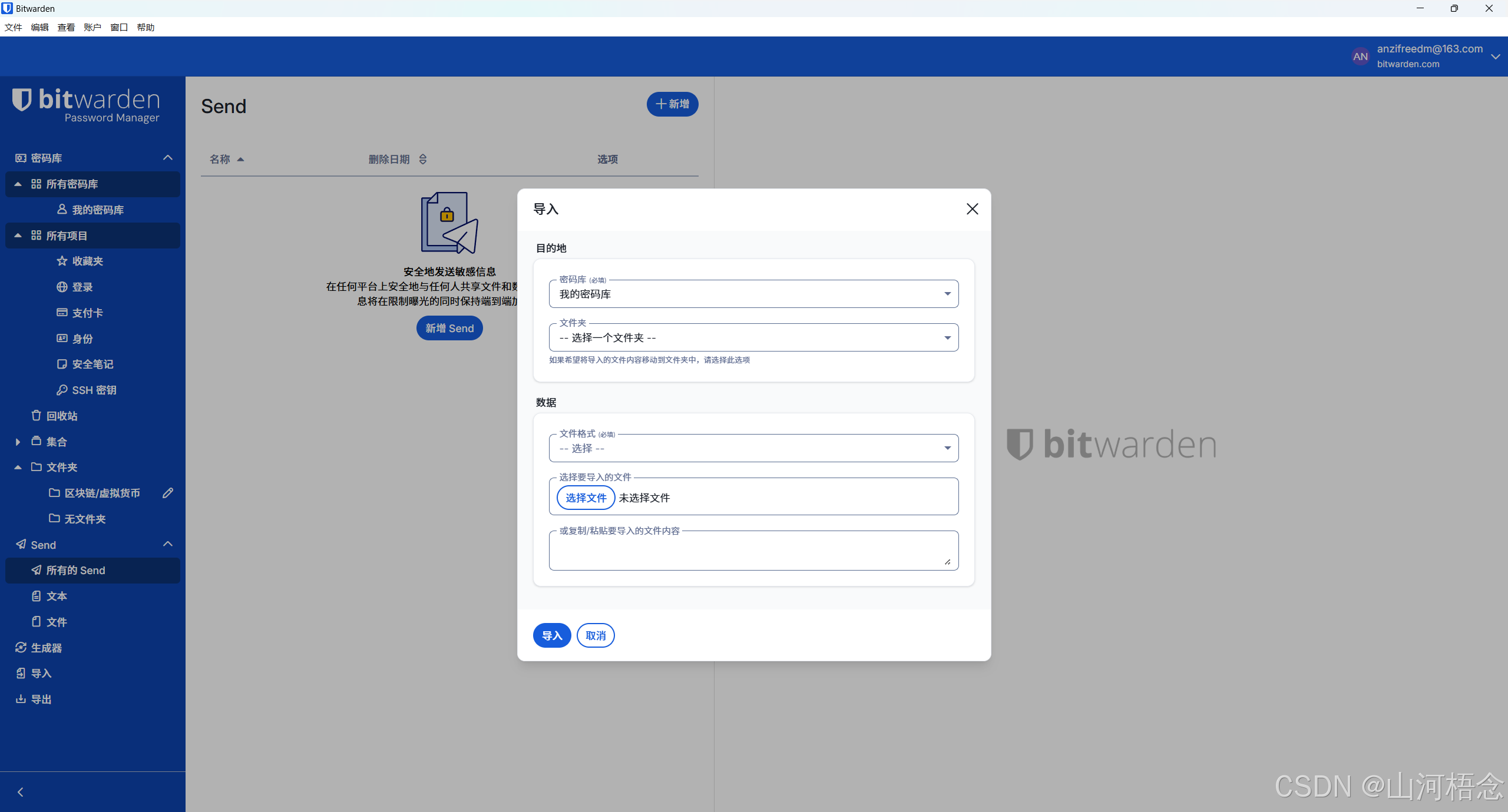This screenshot has height=812, width=1508.
Task: Open the 编辑 menu
Action: tap(39, 27)
